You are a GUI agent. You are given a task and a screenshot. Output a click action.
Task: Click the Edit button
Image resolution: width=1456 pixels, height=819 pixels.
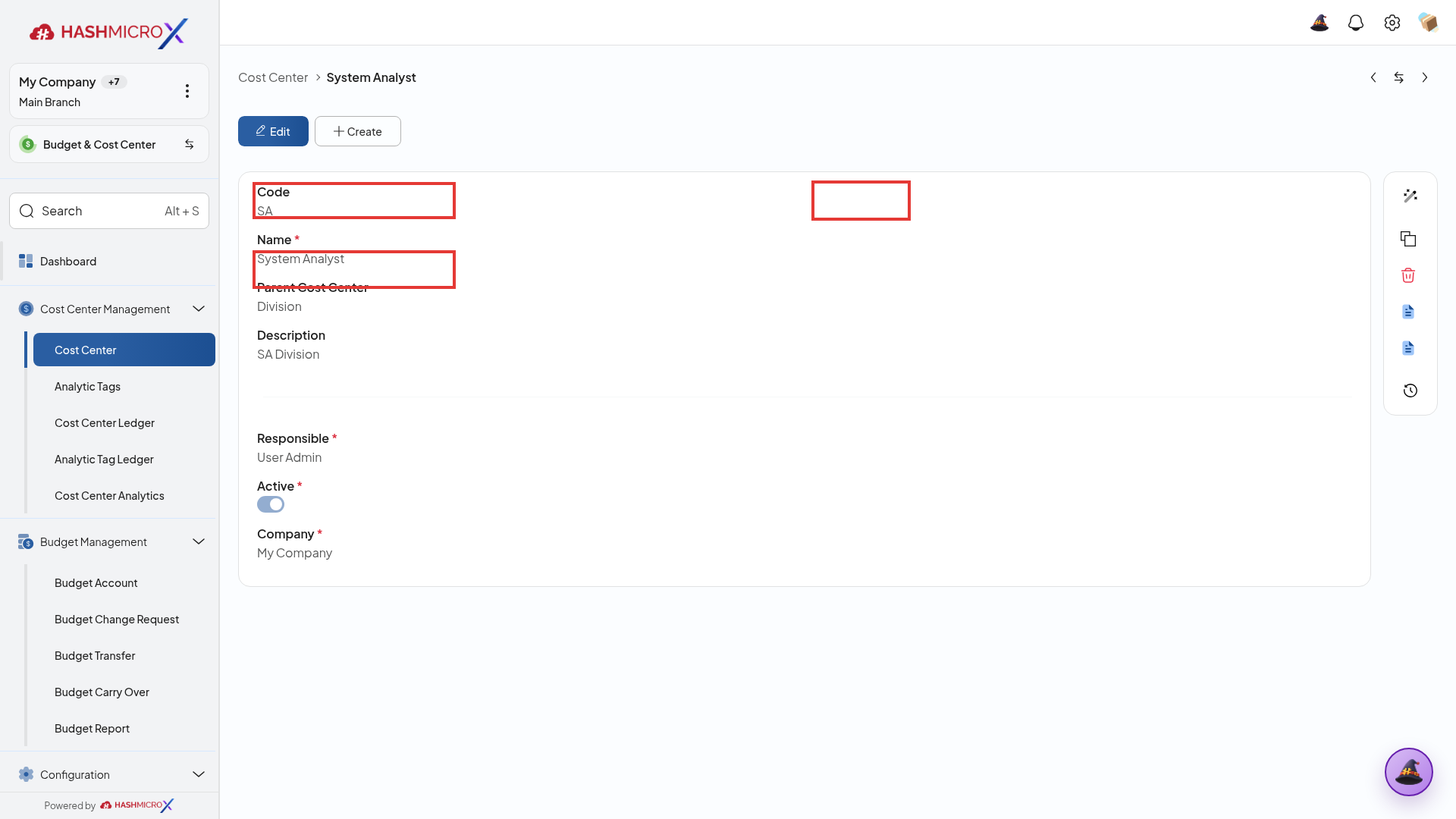coord(273,131)
